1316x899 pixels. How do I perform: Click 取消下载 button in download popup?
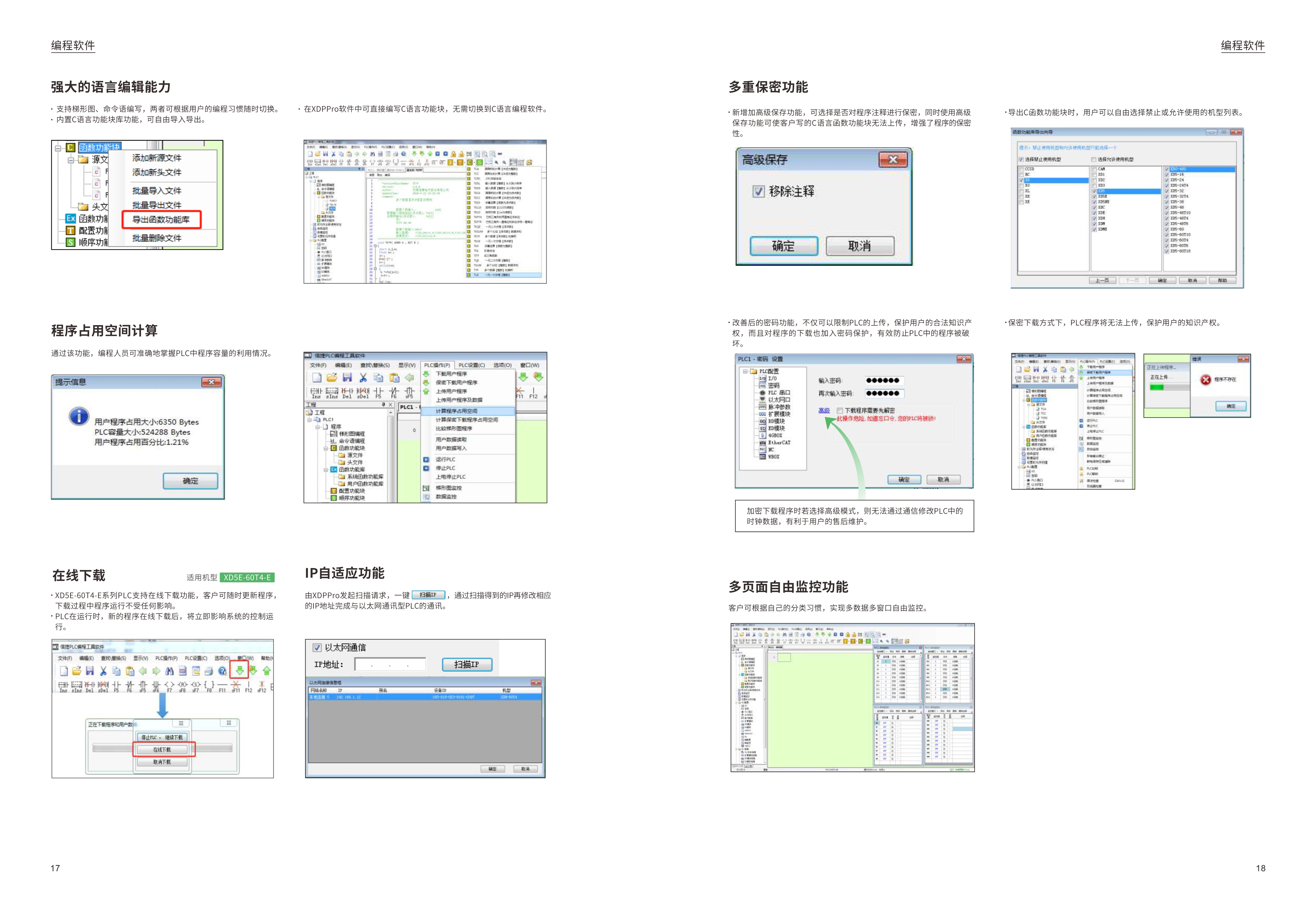162,762
